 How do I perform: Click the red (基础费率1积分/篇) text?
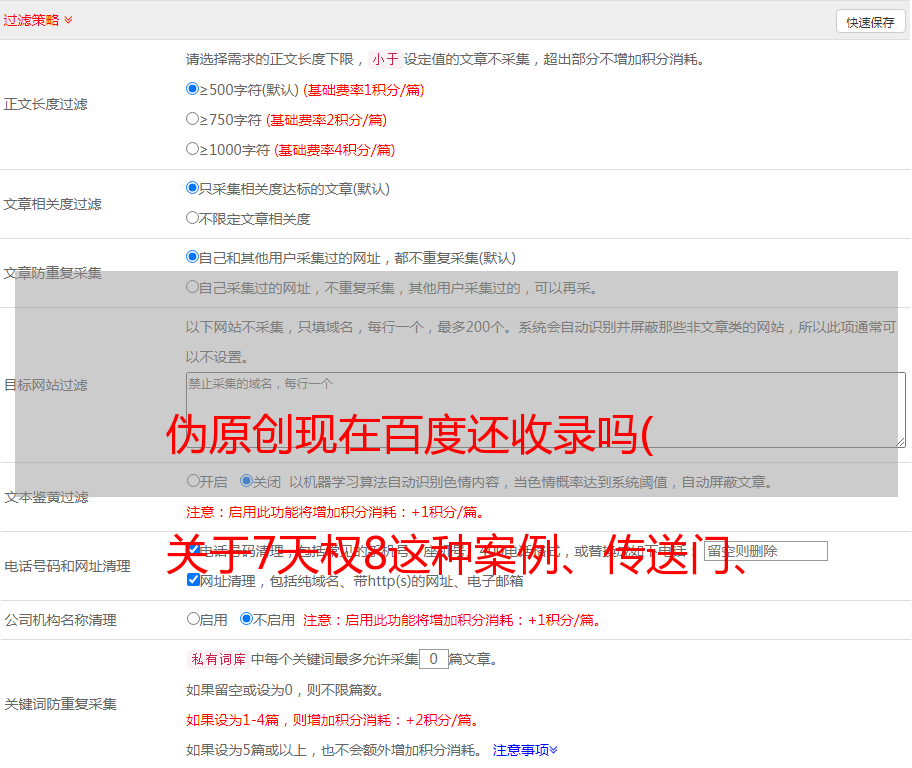pyautogui.click(x=364, y=90)
